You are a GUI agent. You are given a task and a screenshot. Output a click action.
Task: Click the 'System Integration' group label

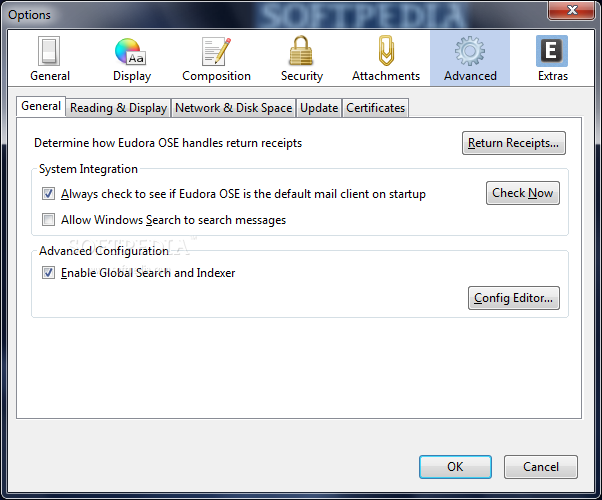tap(88, 169)
